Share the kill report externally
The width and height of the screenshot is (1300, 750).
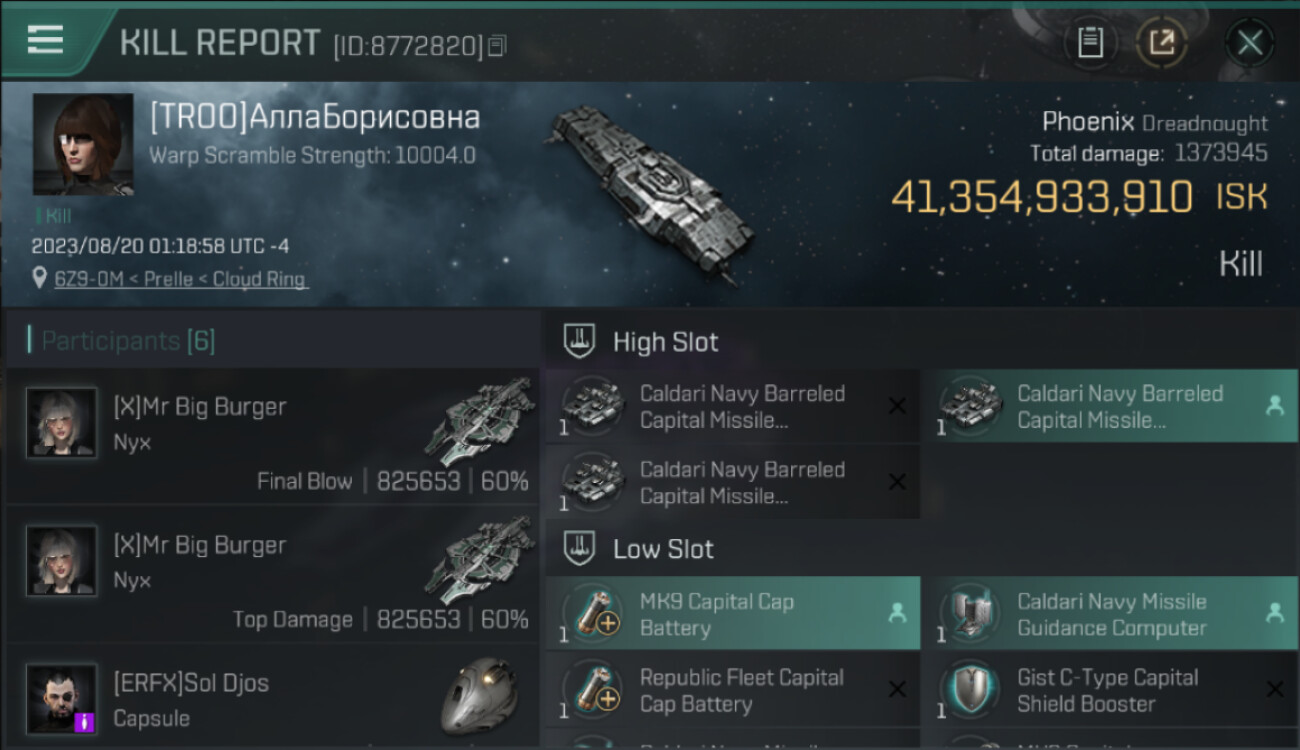1161,43
